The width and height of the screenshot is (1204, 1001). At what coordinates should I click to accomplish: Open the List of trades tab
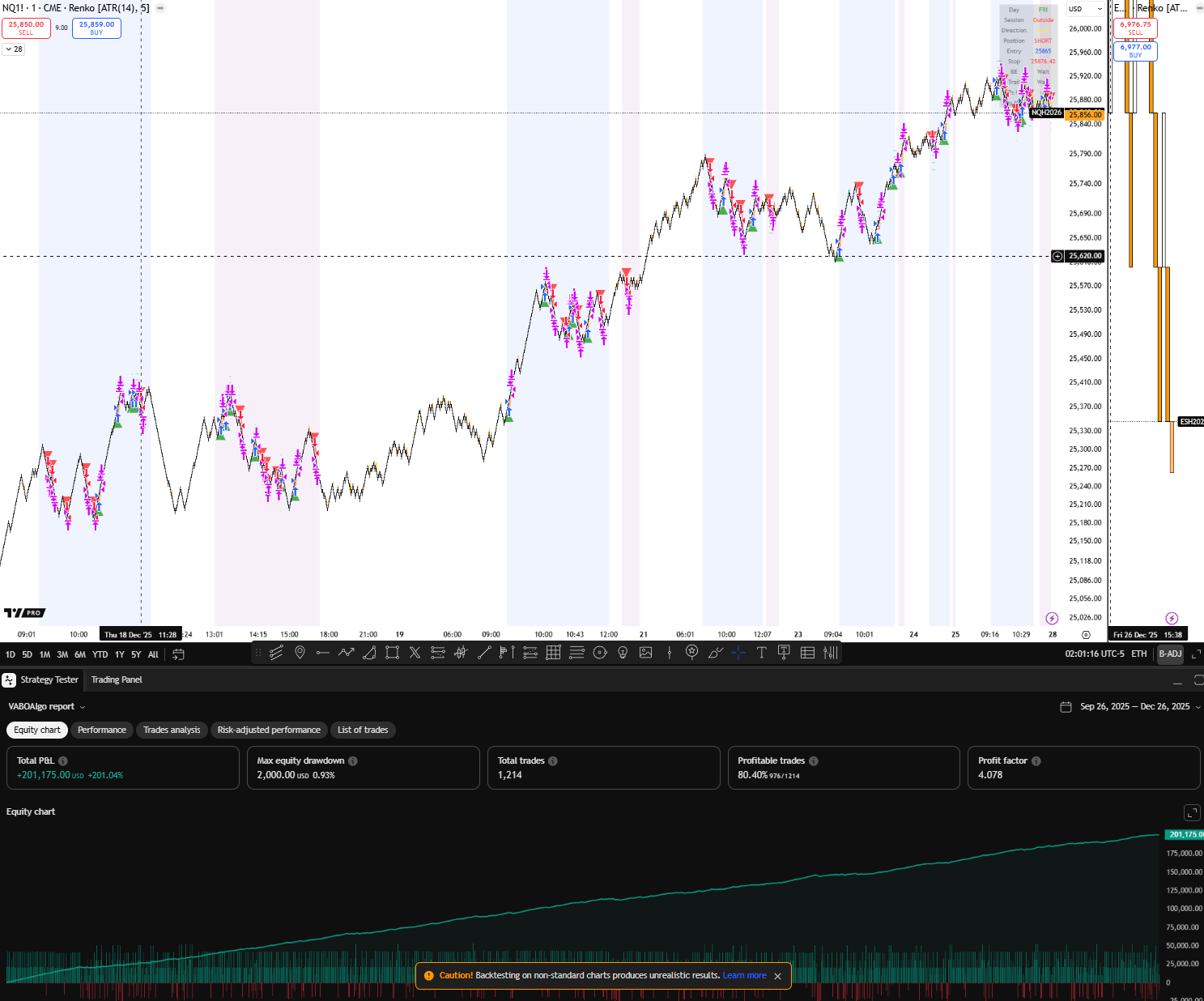[x=362, y=731]
